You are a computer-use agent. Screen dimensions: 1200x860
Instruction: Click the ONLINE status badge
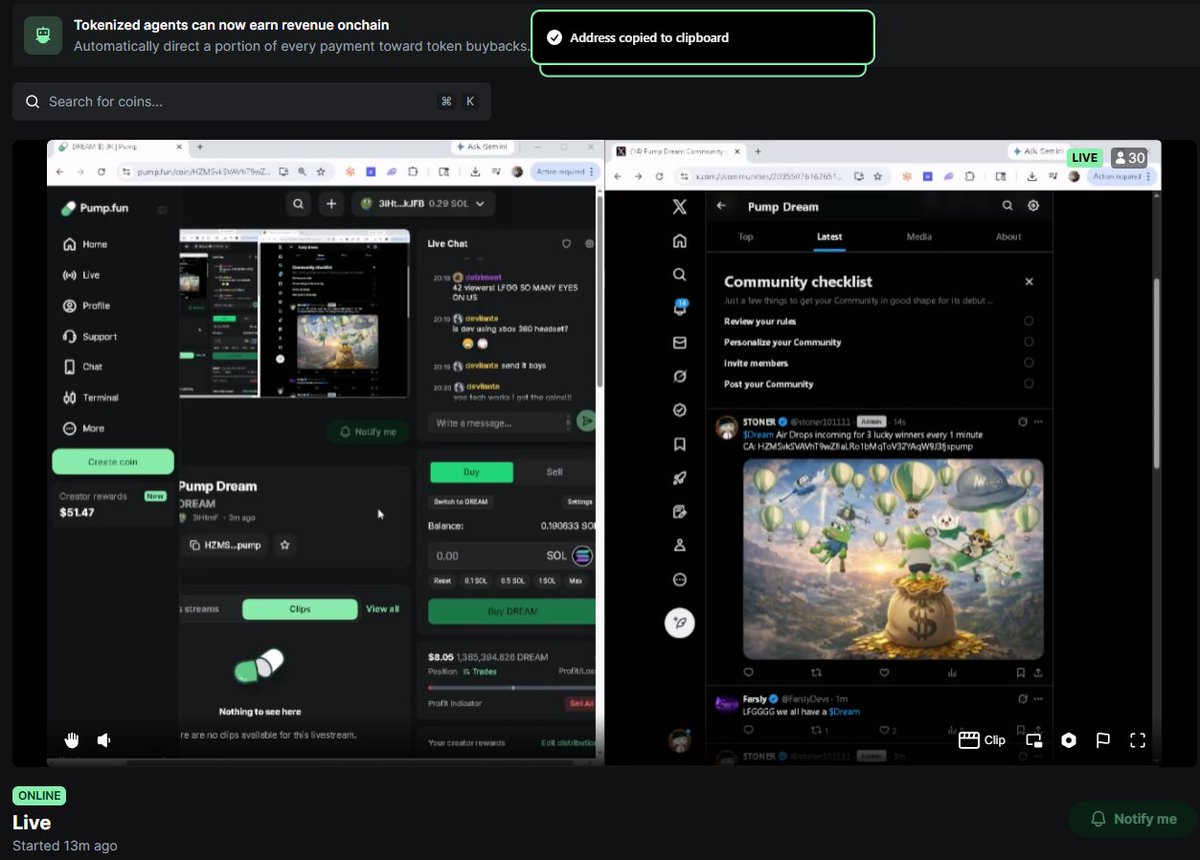[x=39, y=796]
